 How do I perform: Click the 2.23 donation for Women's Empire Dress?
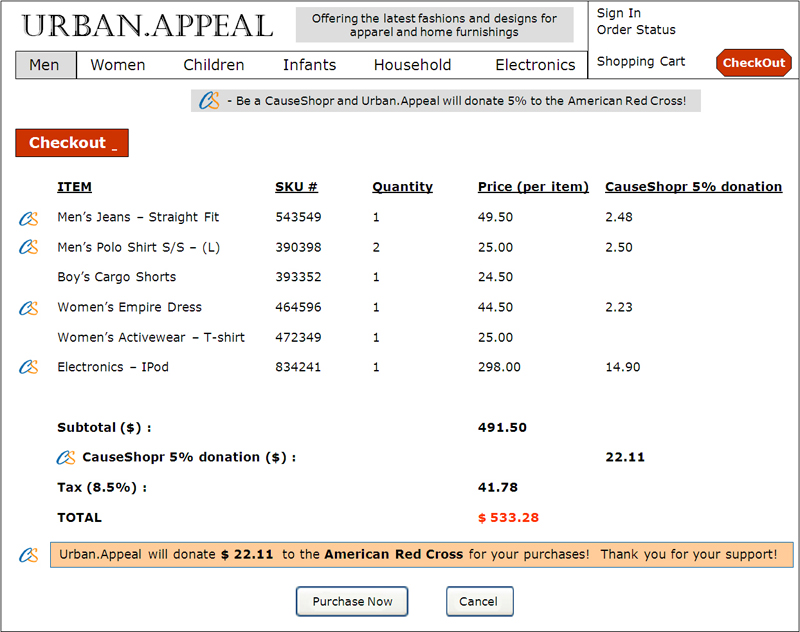click(619, 307)
